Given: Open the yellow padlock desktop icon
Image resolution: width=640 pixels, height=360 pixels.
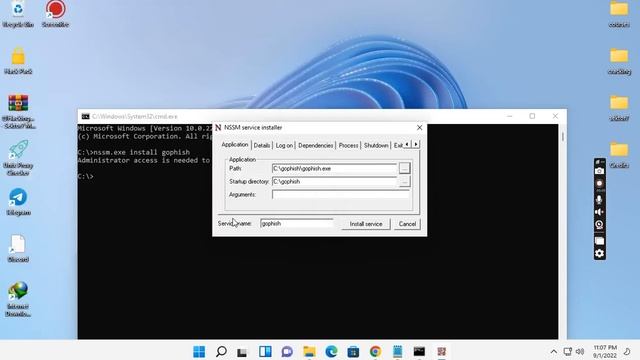Looking at the screenshot, I should pos(18,60).
